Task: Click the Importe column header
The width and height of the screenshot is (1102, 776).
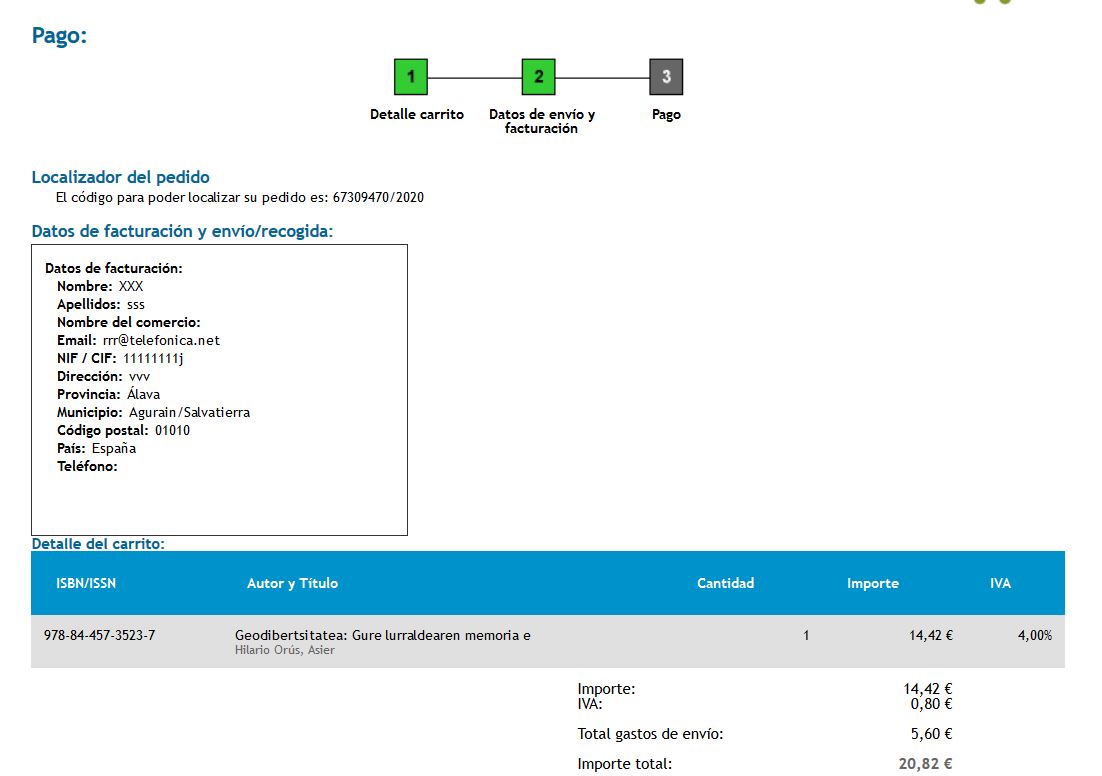Action: [x=872, y=583]
